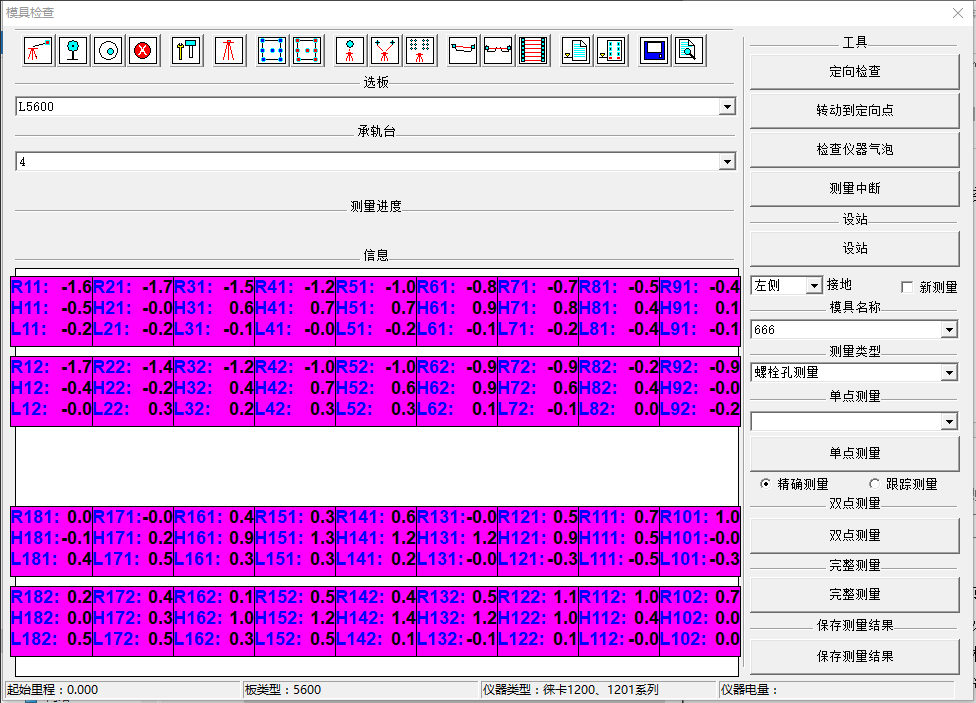Image resolution: width=976 pixels, height=703 pixels.
Task: Select the 精确测量 radio button
Action: [x=765, y=484]
